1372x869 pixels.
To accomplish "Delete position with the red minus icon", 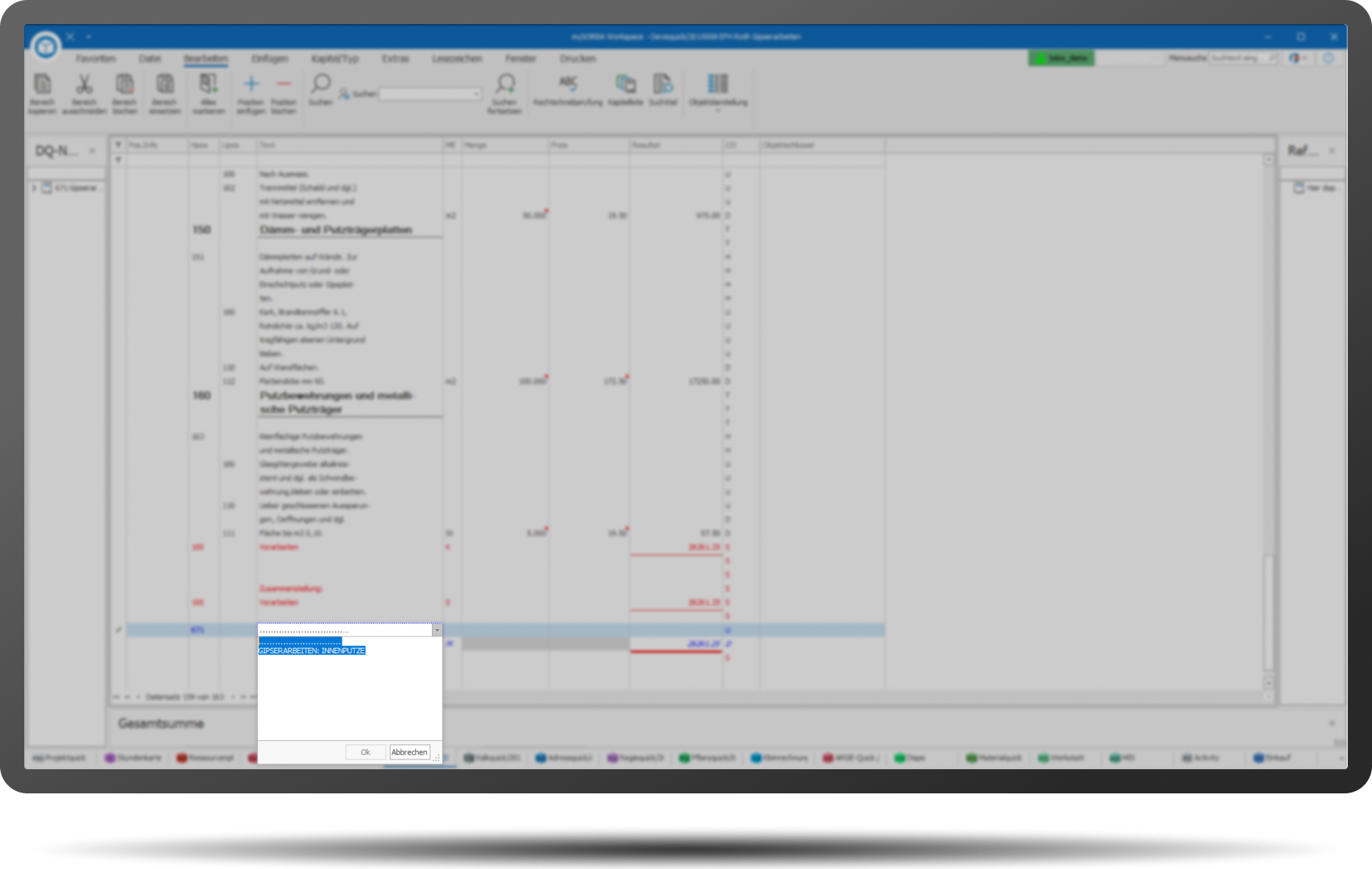I will (x=283, y=84).
